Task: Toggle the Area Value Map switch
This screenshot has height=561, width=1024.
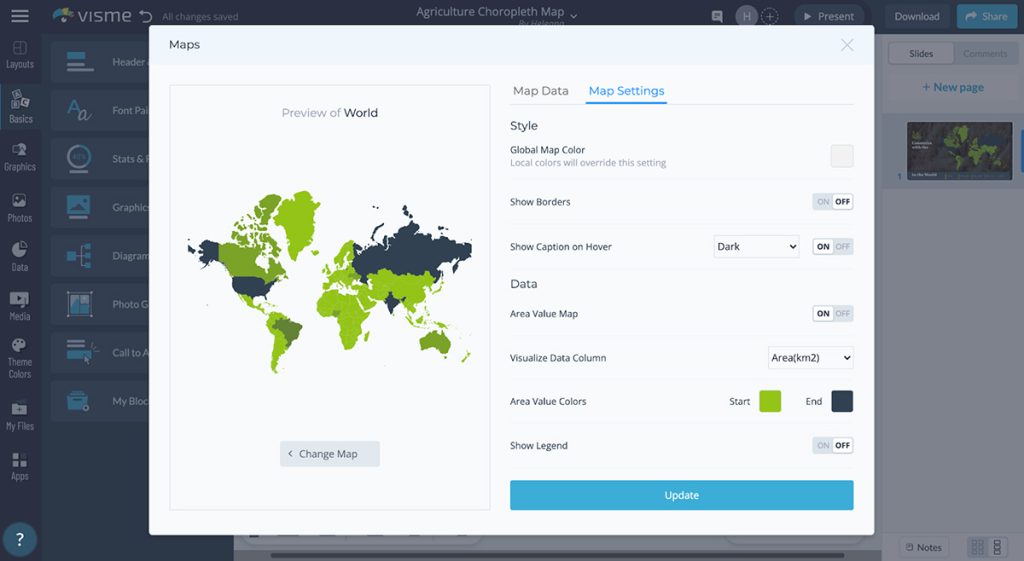Action: [832, 314]
